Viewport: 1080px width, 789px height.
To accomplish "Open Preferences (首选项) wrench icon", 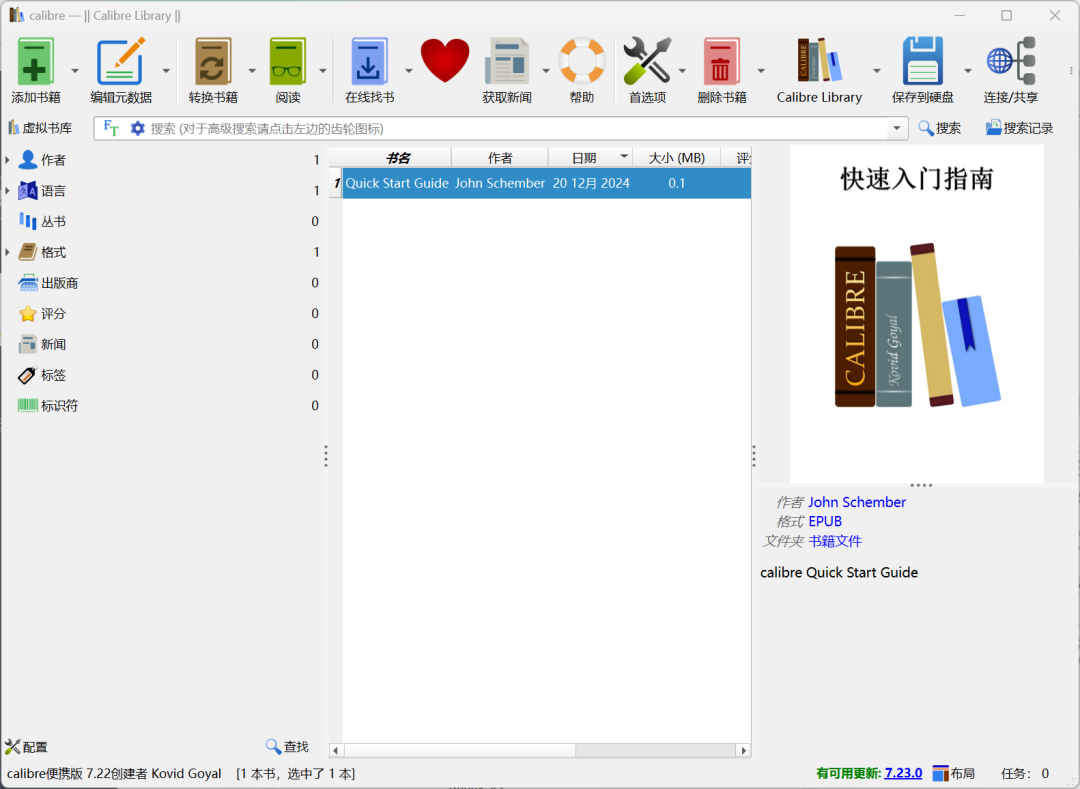I will pyautogui.click(x=647, y=63).
